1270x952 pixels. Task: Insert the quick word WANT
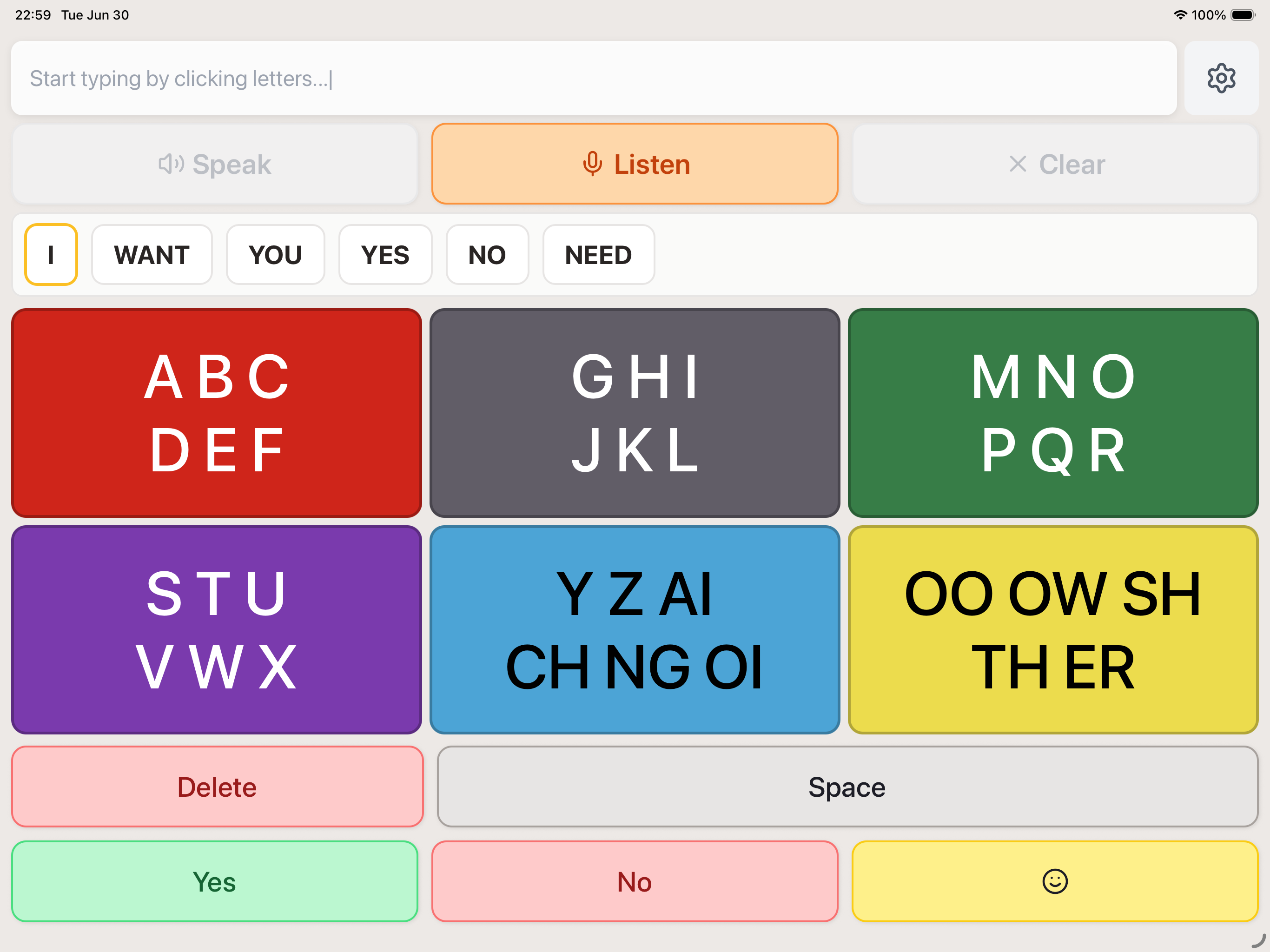click(x=152, y=254)
